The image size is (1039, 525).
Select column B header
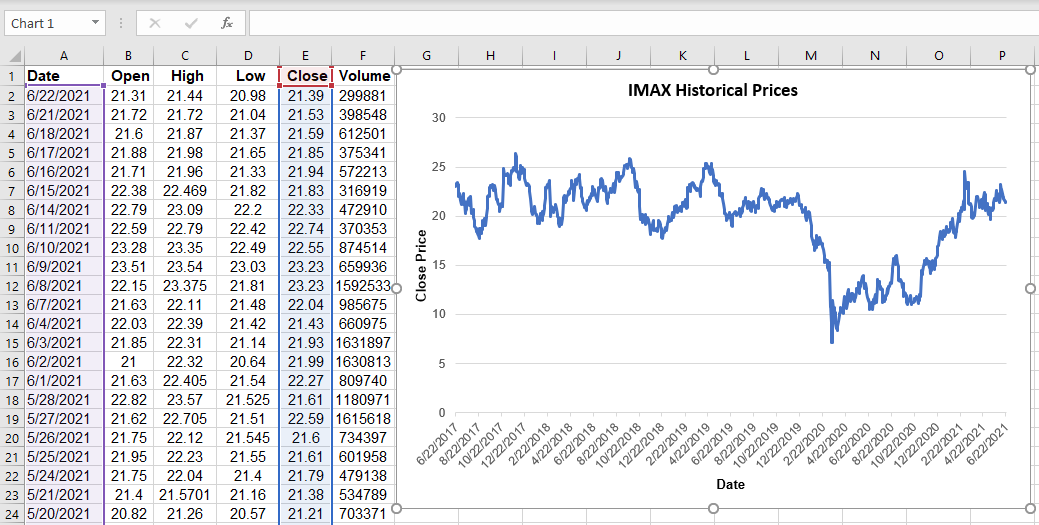(129, 56)
